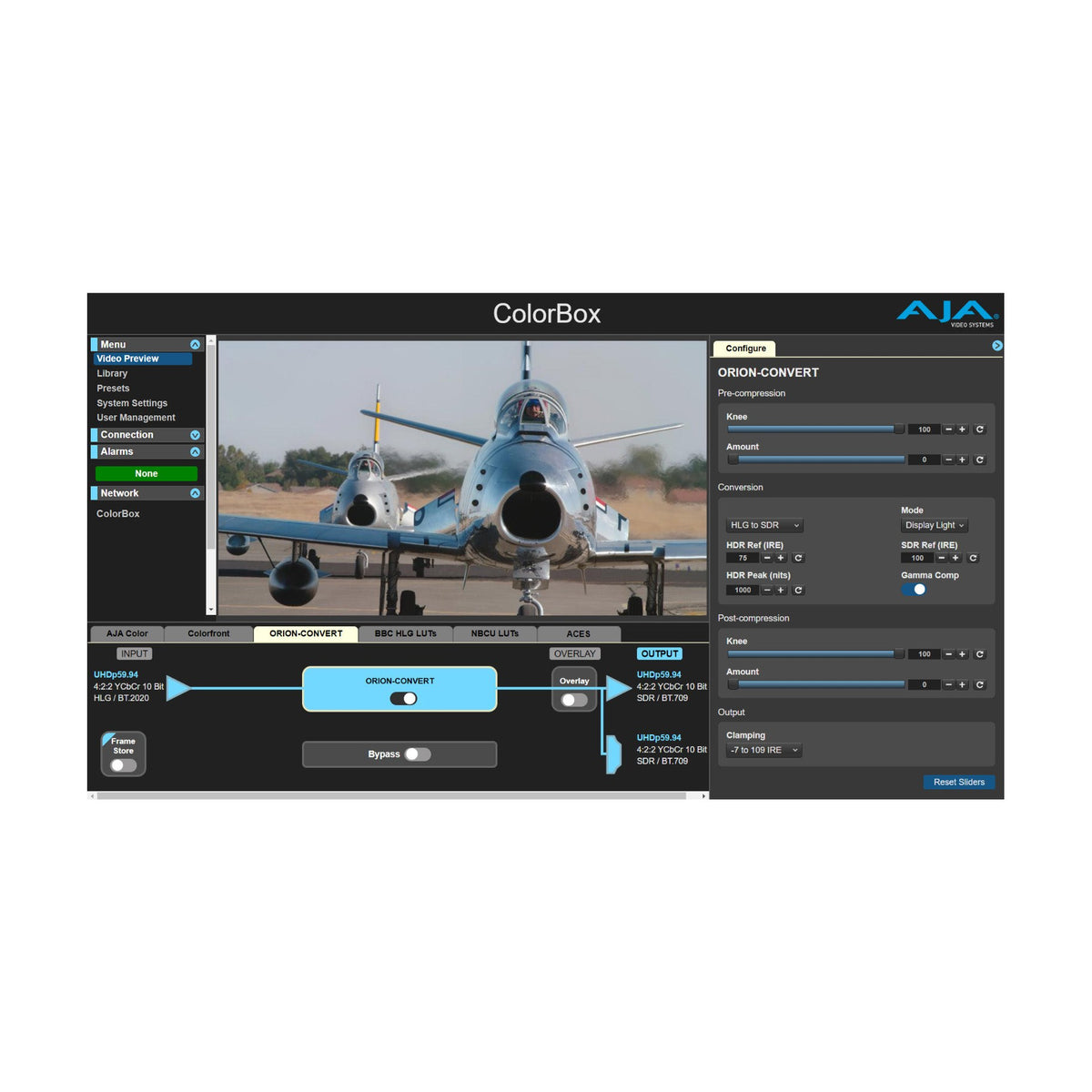Screen dimensions: 1092x1092
Task: Increase Post-compression Knee with plus button
Action: click(962, 654)
